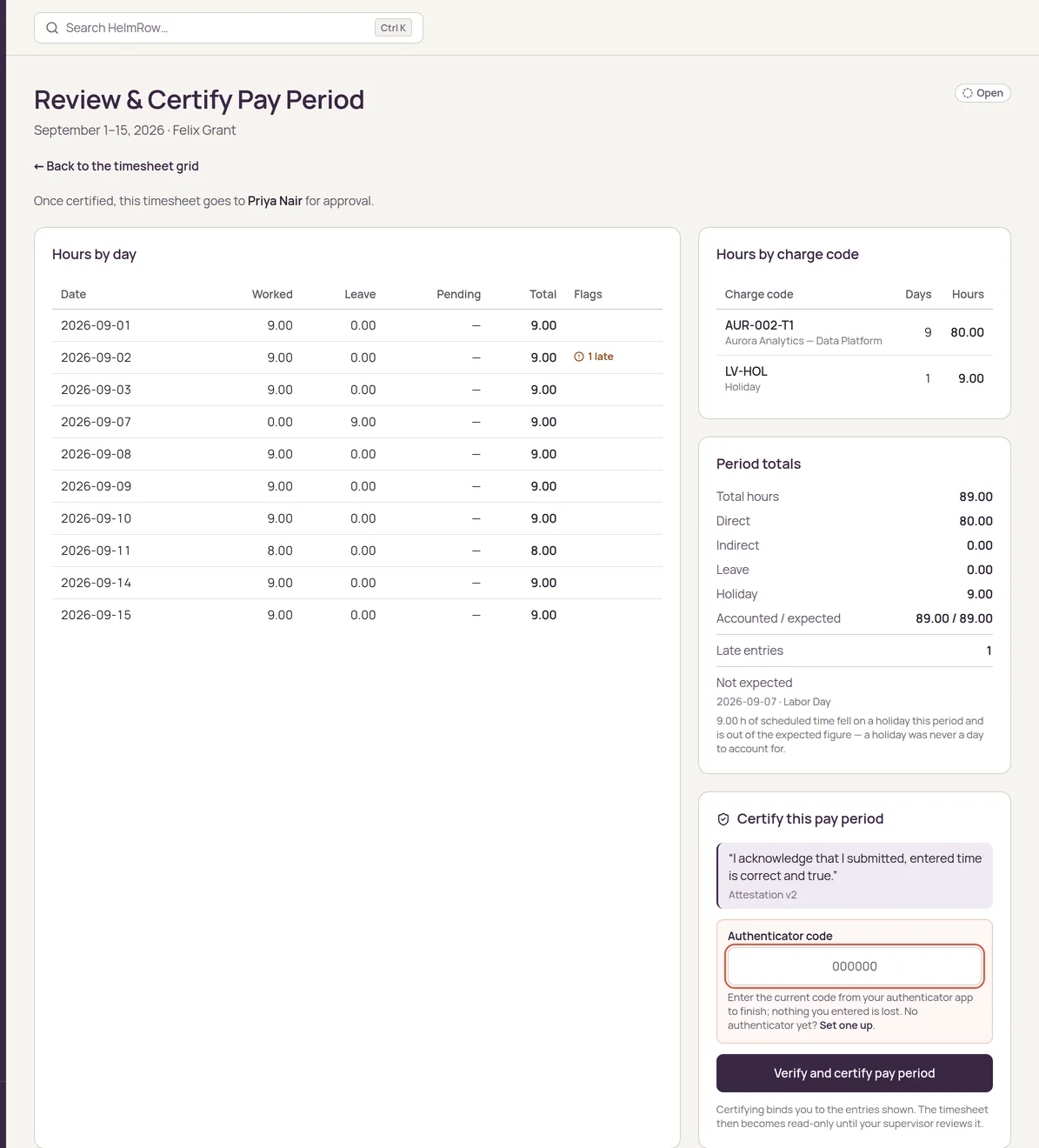1039x1148 pixels.
Task: Click the Date column header
Action: click(73, 294)
